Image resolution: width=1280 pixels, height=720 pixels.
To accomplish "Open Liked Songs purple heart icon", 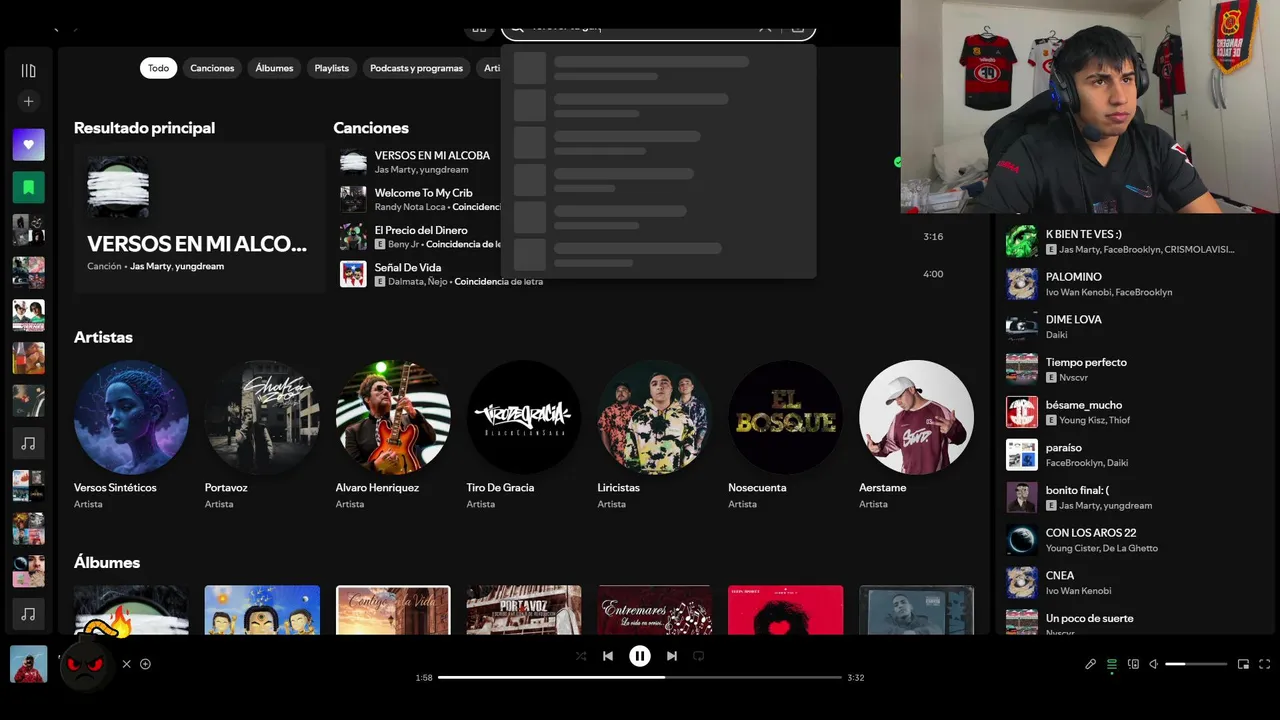I will tap(28, 144).
